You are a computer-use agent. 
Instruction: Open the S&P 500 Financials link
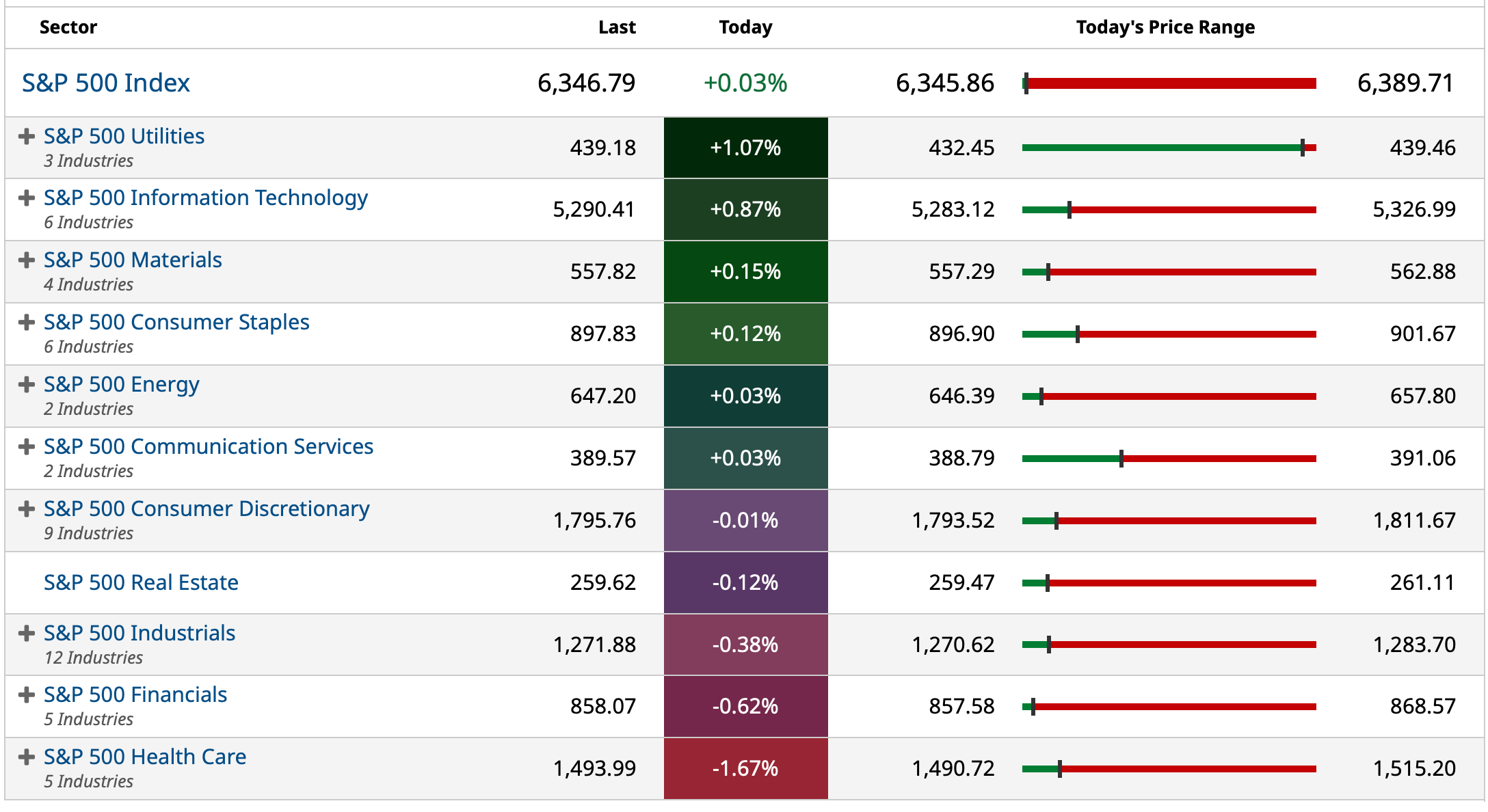[x=135, y=694]
